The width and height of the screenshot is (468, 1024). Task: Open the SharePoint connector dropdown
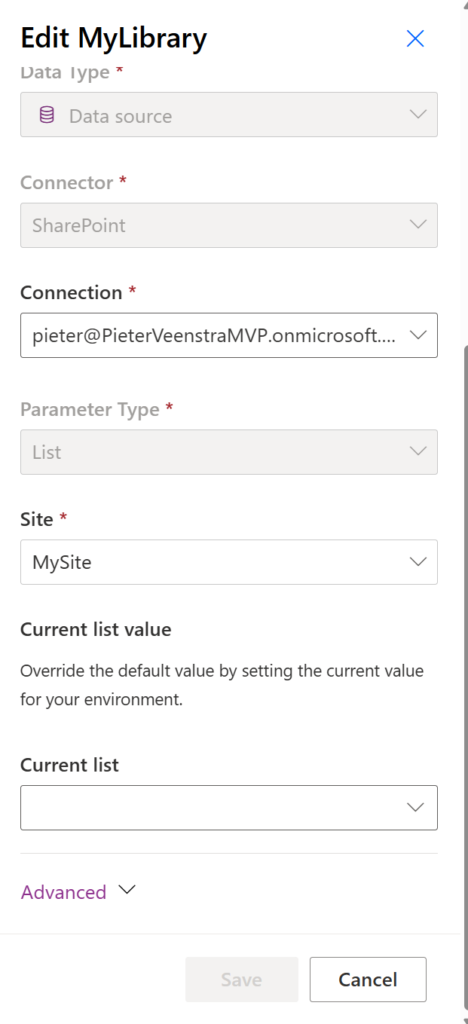click(x=229, y=225)
